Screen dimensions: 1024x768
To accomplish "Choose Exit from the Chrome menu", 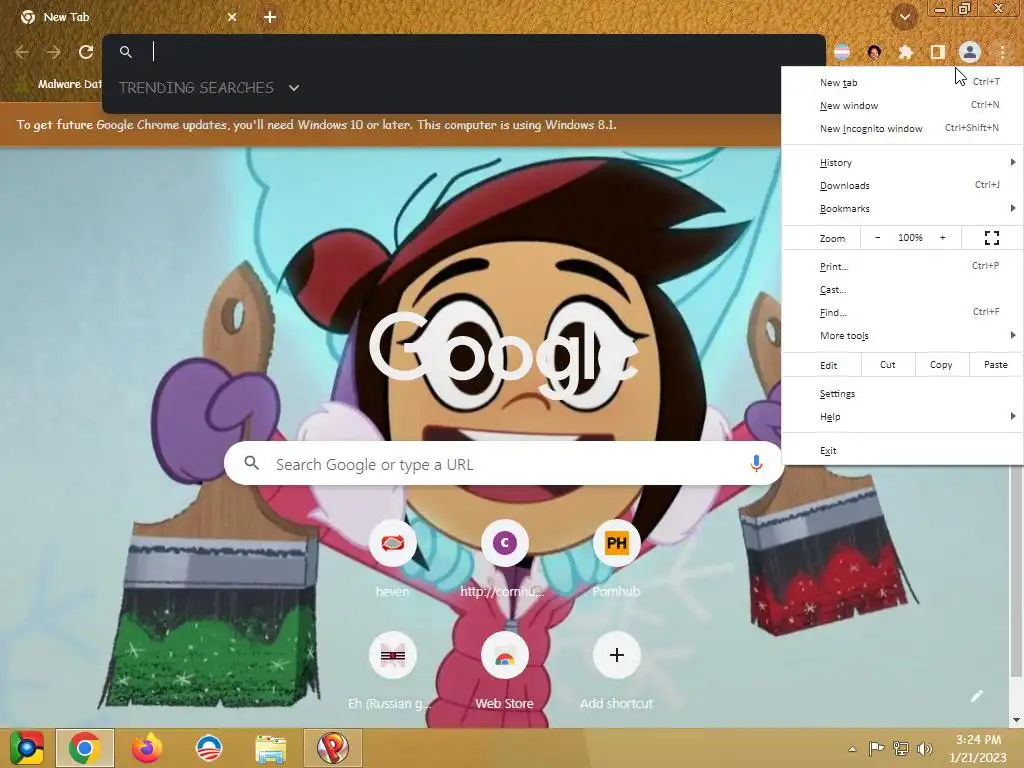I will coord(903,451).
